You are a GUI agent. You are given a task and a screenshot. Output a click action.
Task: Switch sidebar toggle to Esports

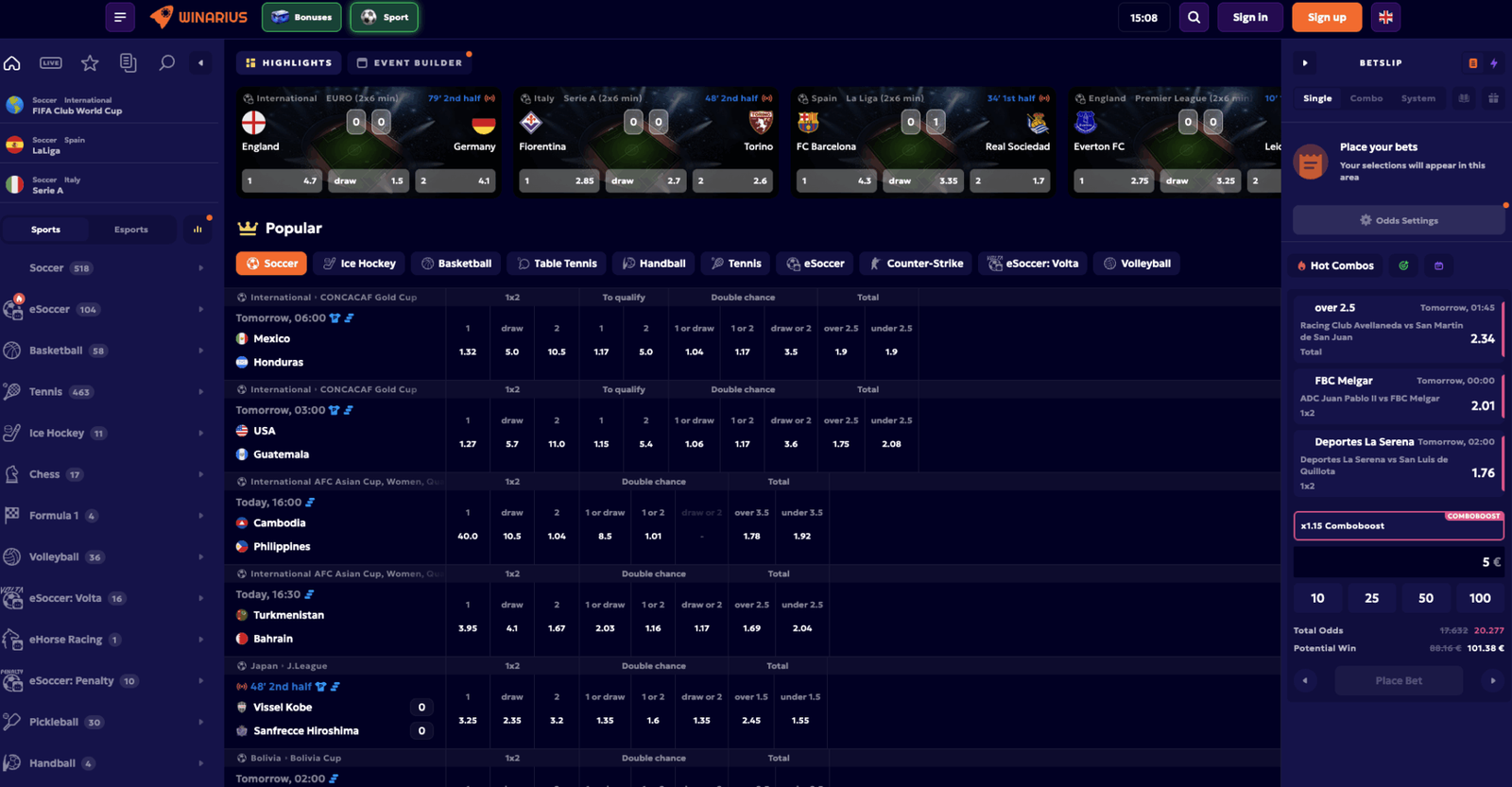click(x=131, y=230)
